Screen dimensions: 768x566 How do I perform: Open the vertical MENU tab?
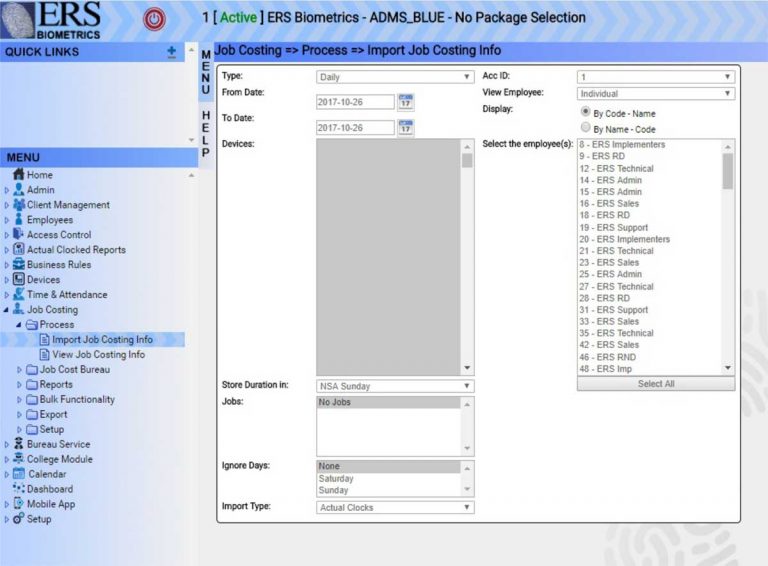click(206, 71)
